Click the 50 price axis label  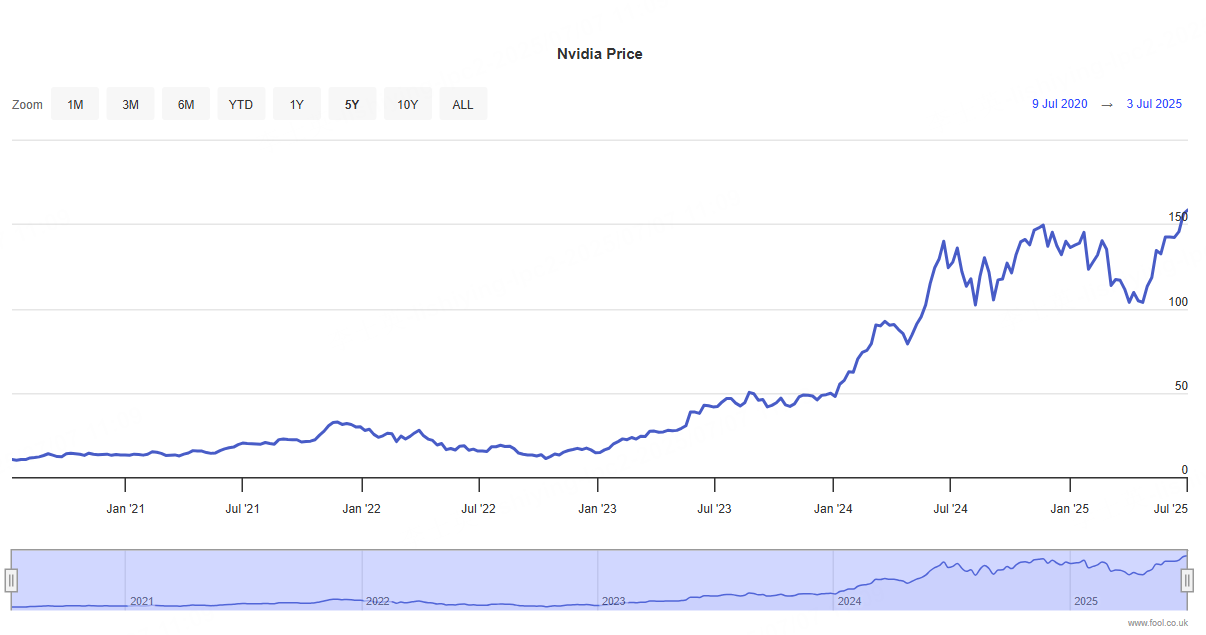click(1181, 386)
